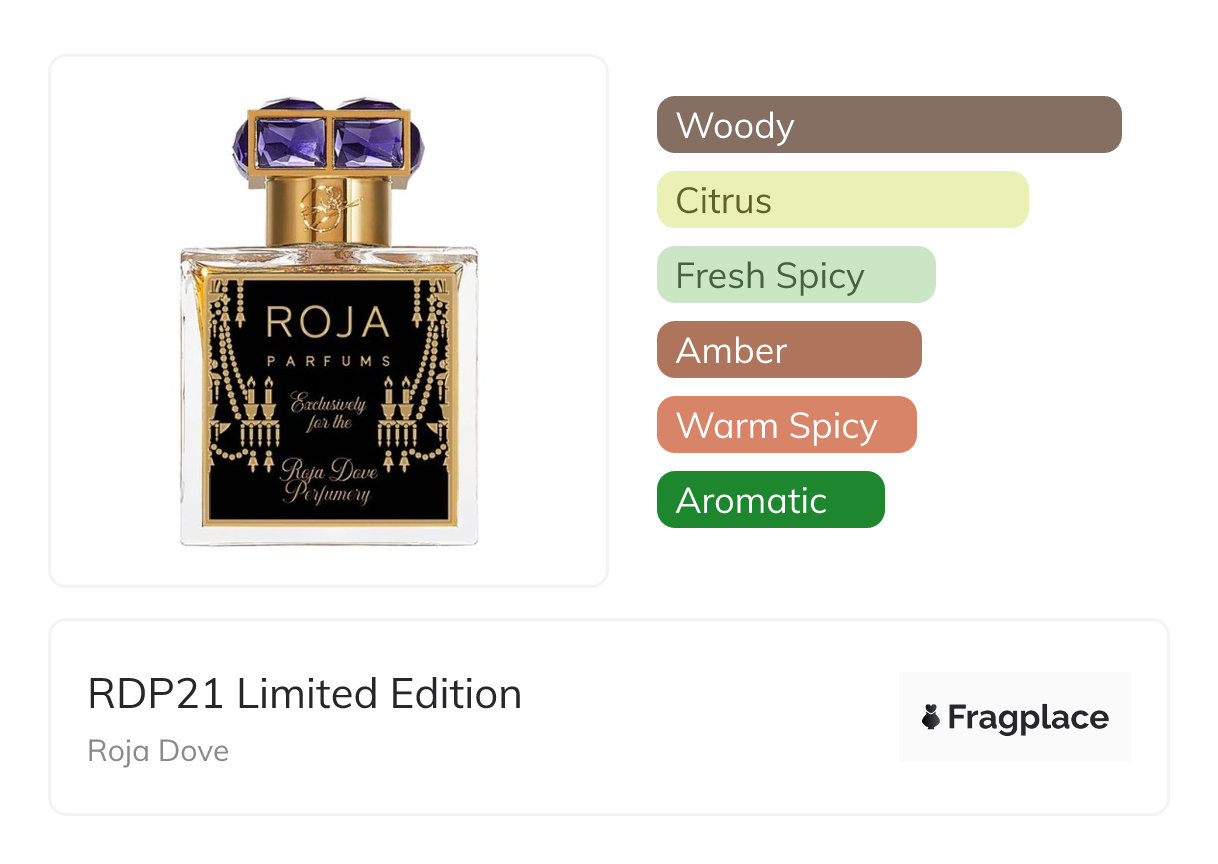Select the Citrus accord bar
Screen dimensions: 1218x864
coord(842,200)
